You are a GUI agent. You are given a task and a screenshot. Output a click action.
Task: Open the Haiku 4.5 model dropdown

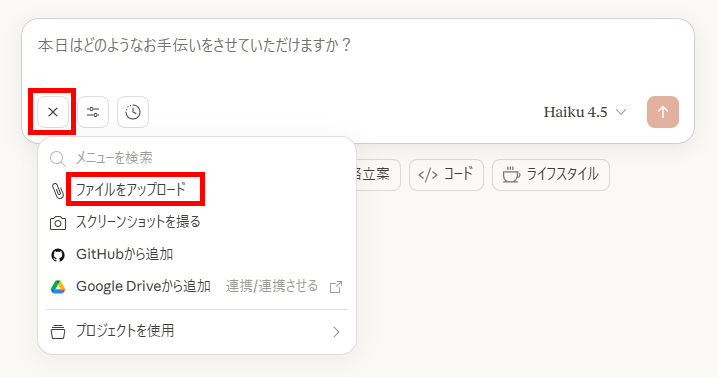[x=584, y=112]
